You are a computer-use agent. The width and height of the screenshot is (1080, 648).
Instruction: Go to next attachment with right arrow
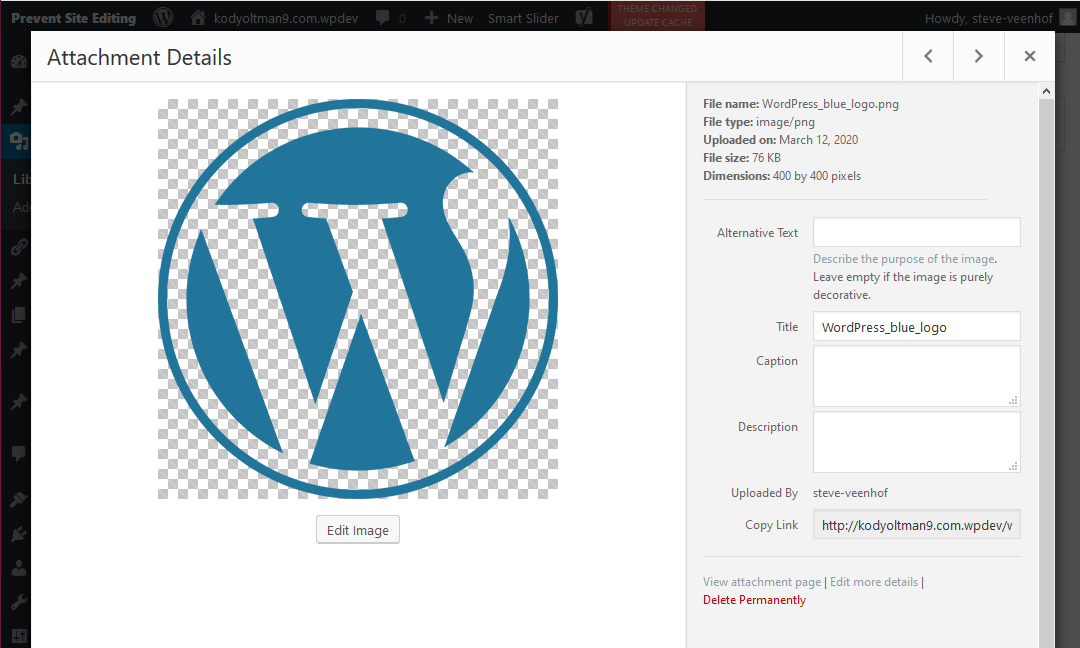click(979, 56)
